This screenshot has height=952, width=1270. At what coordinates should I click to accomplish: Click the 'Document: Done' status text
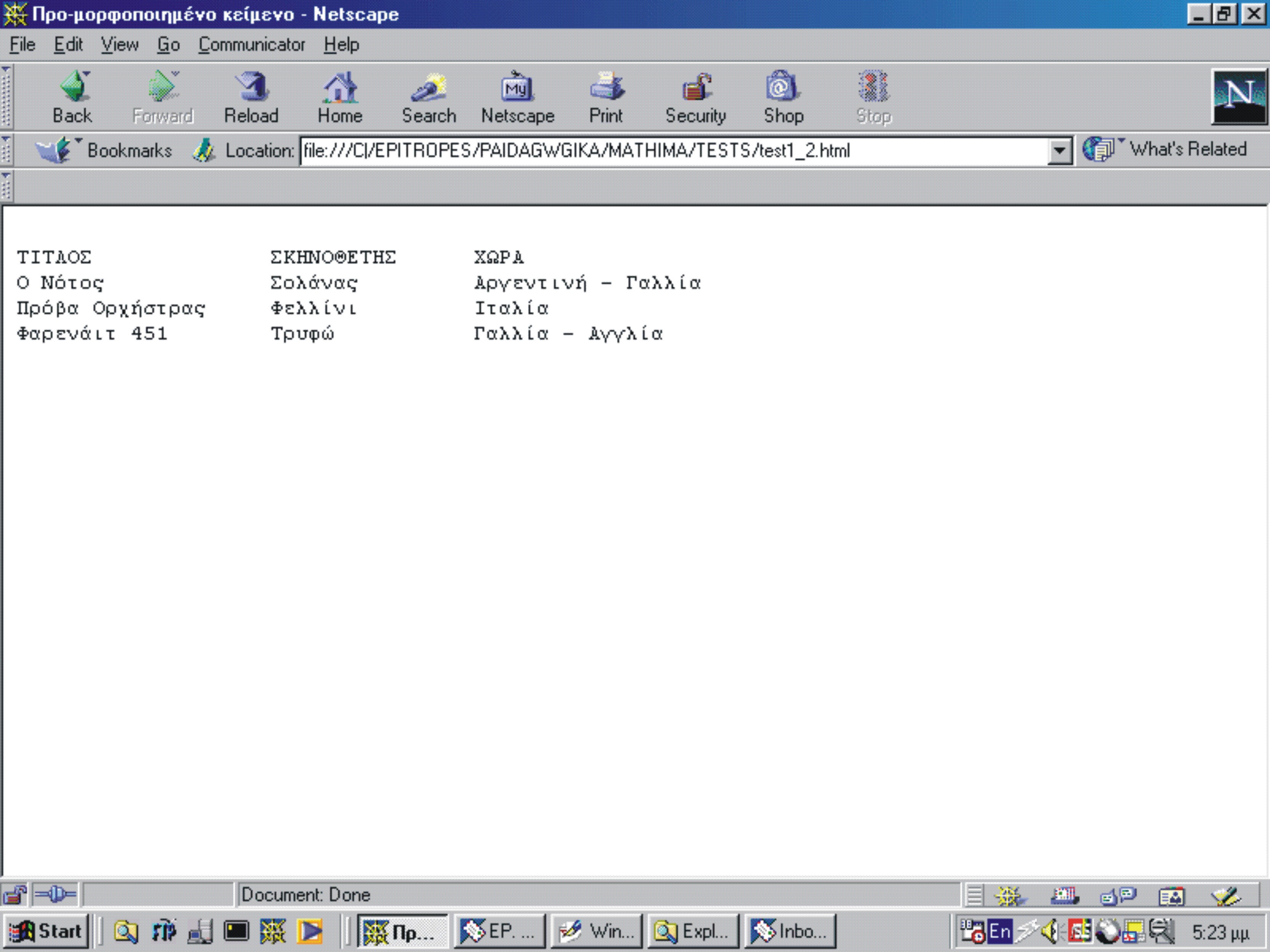(306, 894)
